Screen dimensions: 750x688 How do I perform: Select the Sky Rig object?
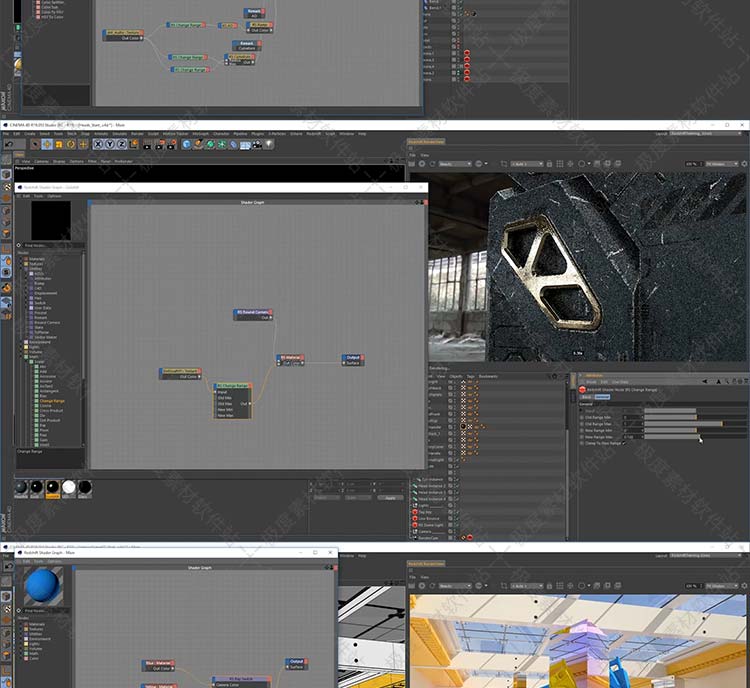(x=425, y=512)
